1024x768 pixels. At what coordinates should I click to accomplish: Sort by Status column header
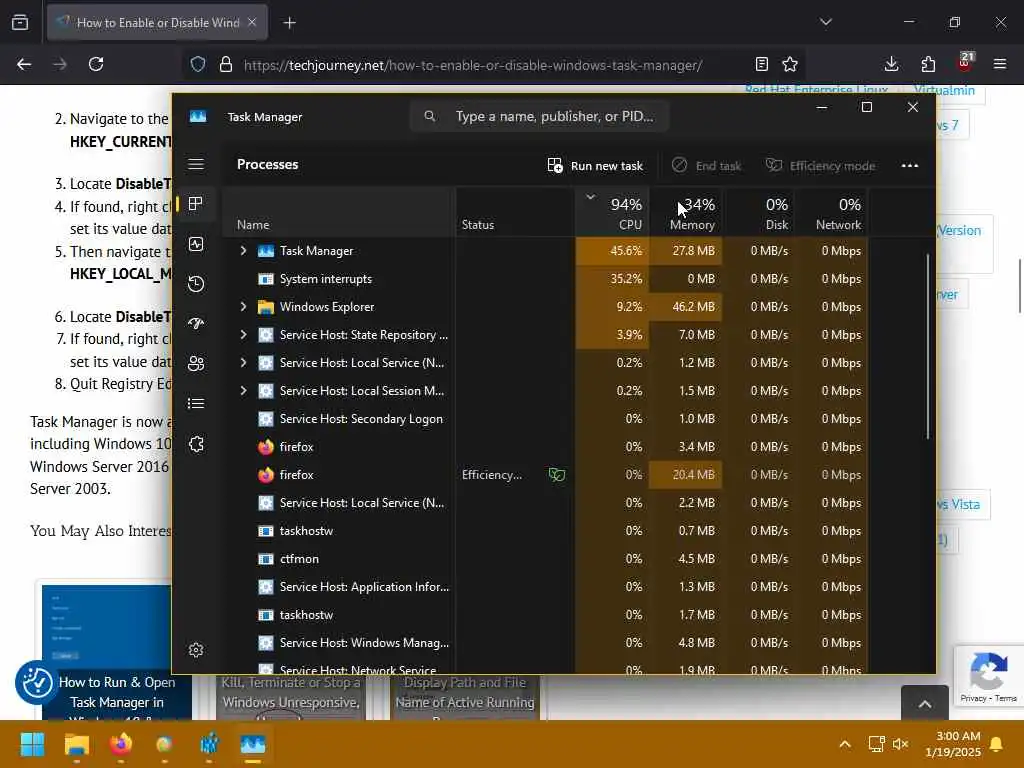point(515,212)
